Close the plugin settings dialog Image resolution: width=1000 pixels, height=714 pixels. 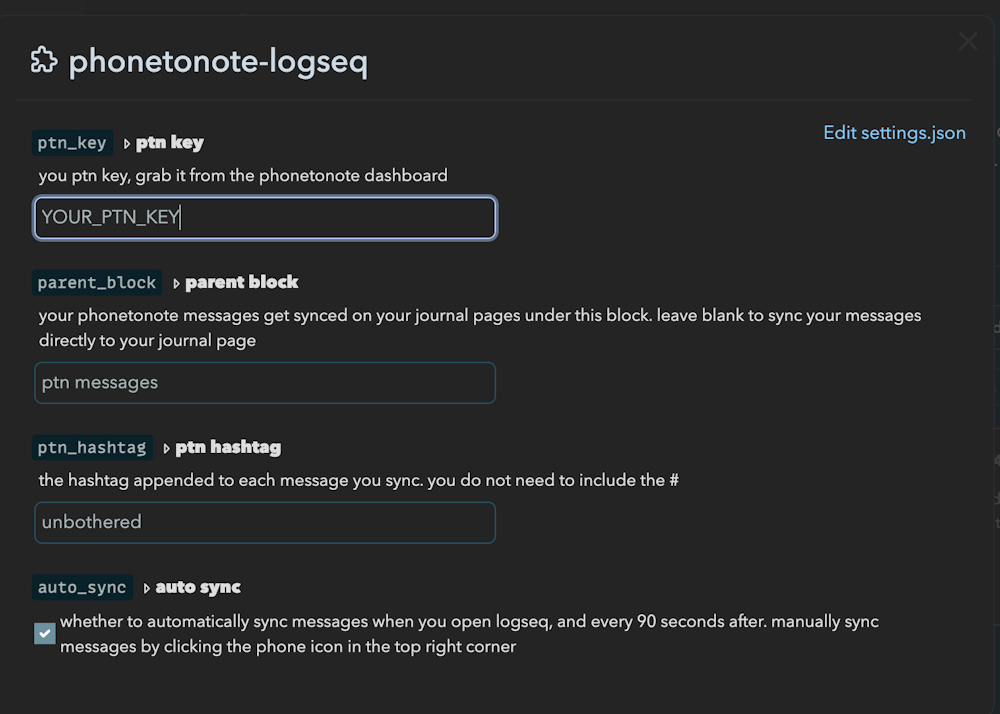(967, 41)
